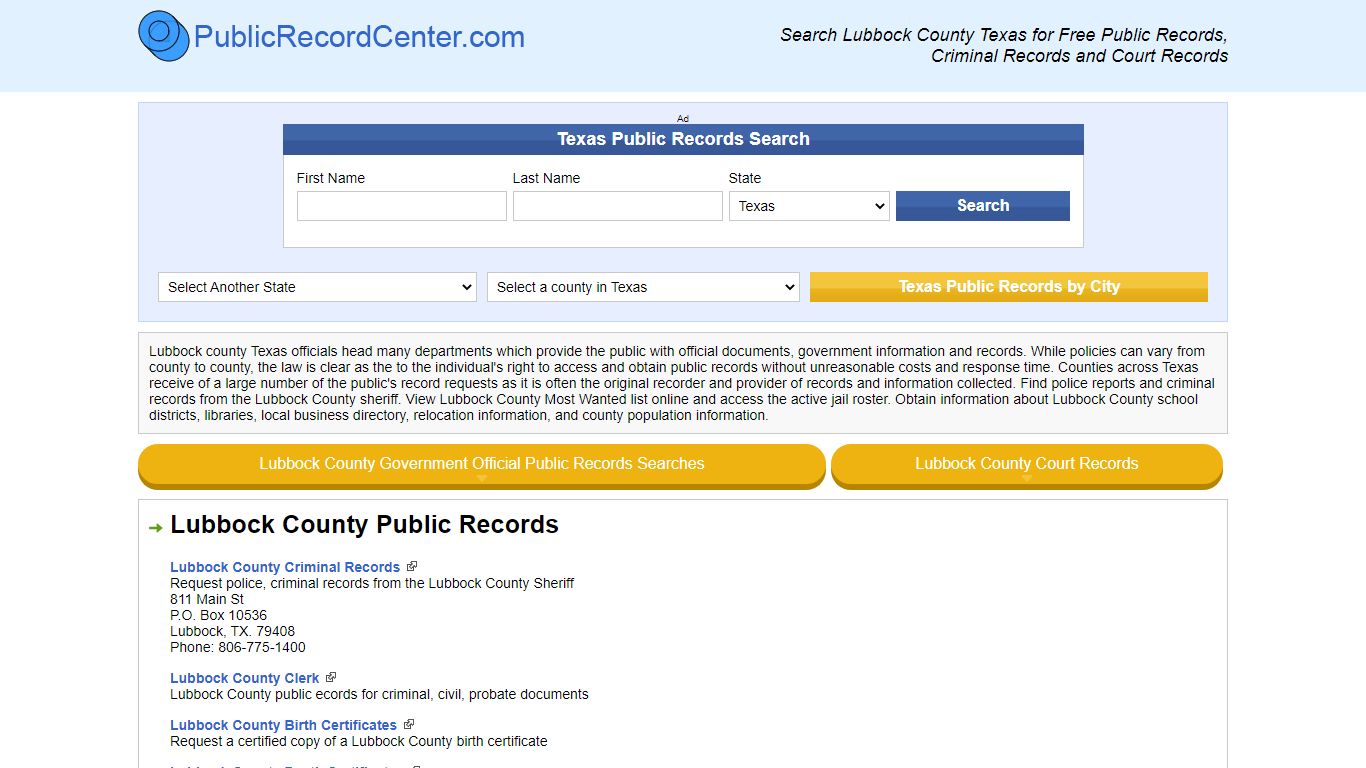Image resolution: width=1366 pixels, height=768 pixels.
Task: Click external link icon beside Criminal Records
Action: pyautogui.click(x=412, y=566)
